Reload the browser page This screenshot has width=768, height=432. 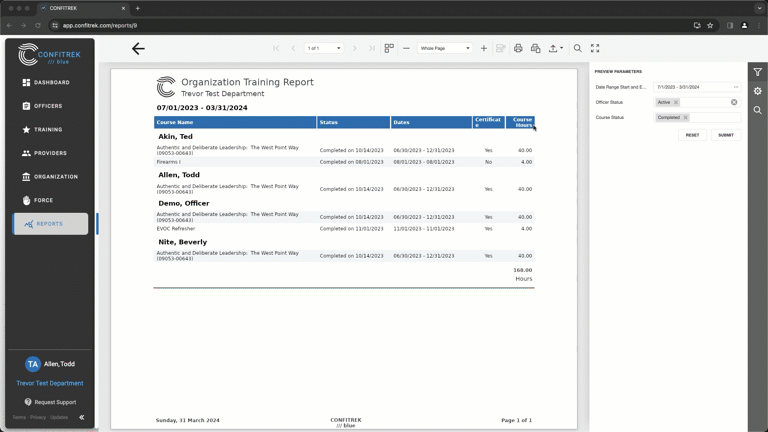(x=38, y=25)
